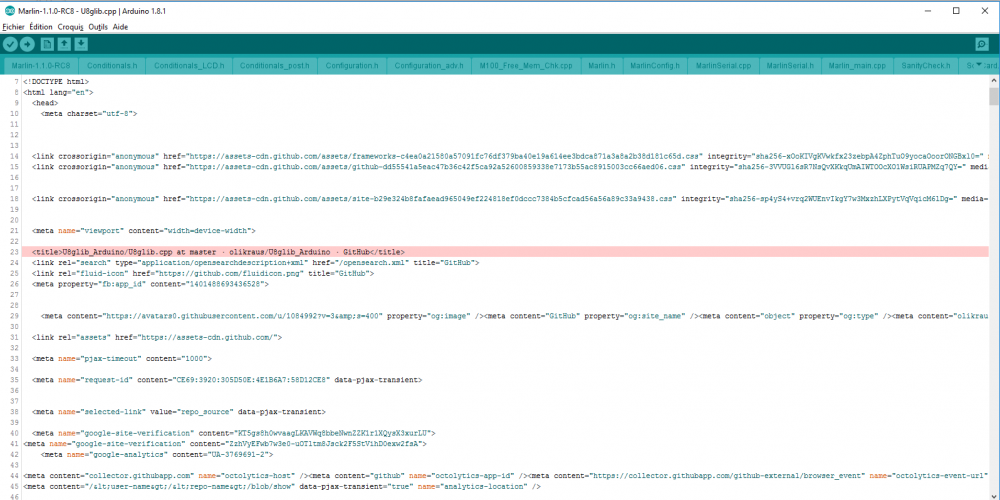Open the Fichier menu
The image size is (1000, 500).
pos(13,27)
